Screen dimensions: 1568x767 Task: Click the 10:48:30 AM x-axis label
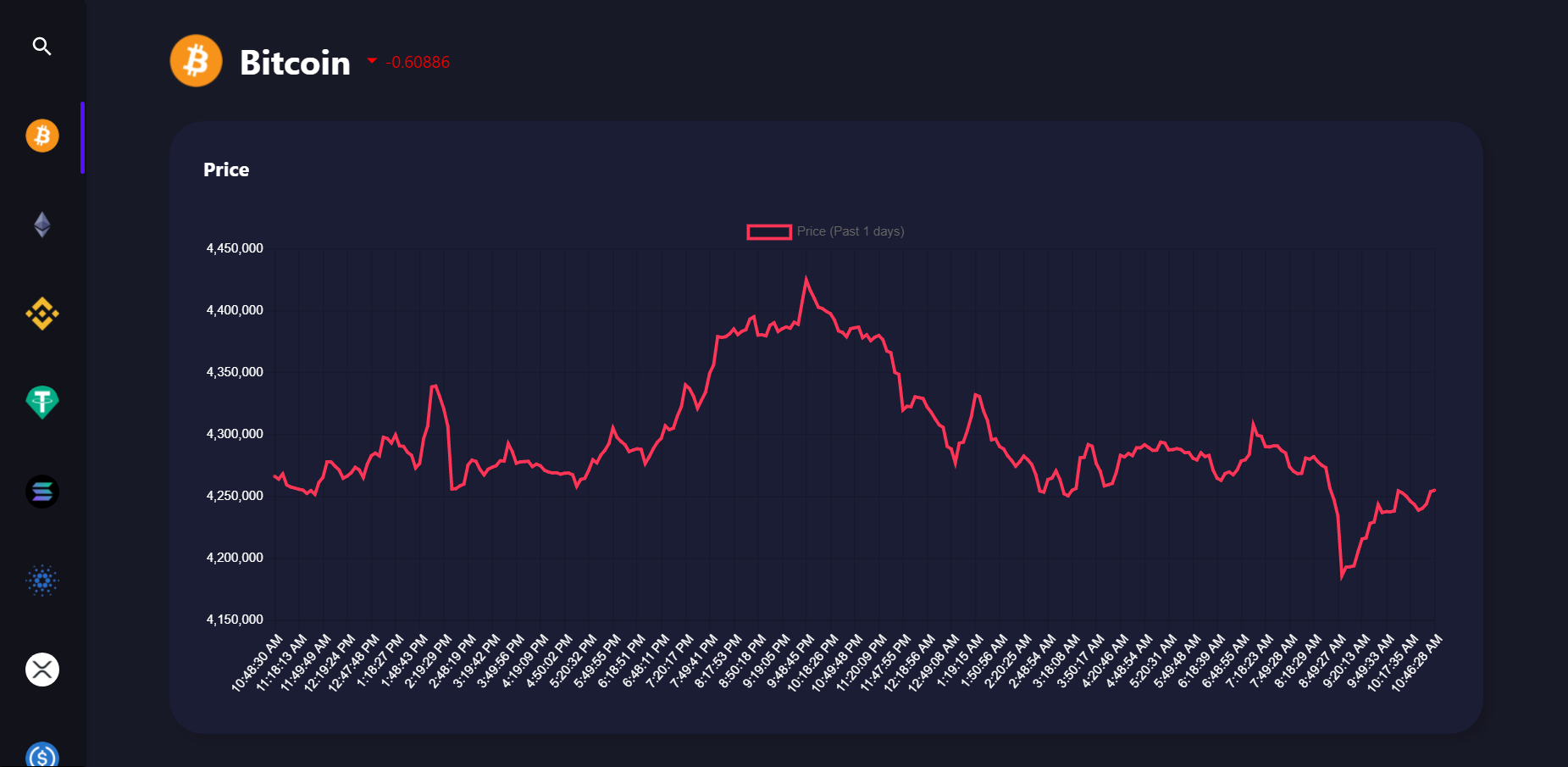point(258,663)
